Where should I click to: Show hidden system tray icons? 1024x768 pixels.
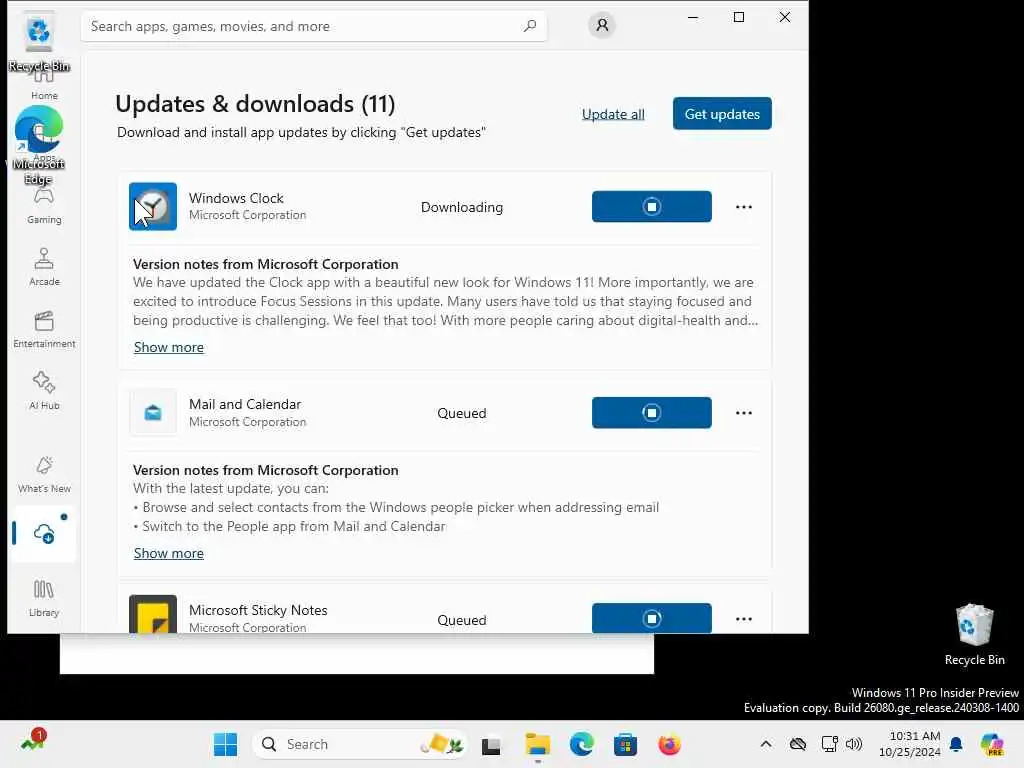tap(765, 744)
